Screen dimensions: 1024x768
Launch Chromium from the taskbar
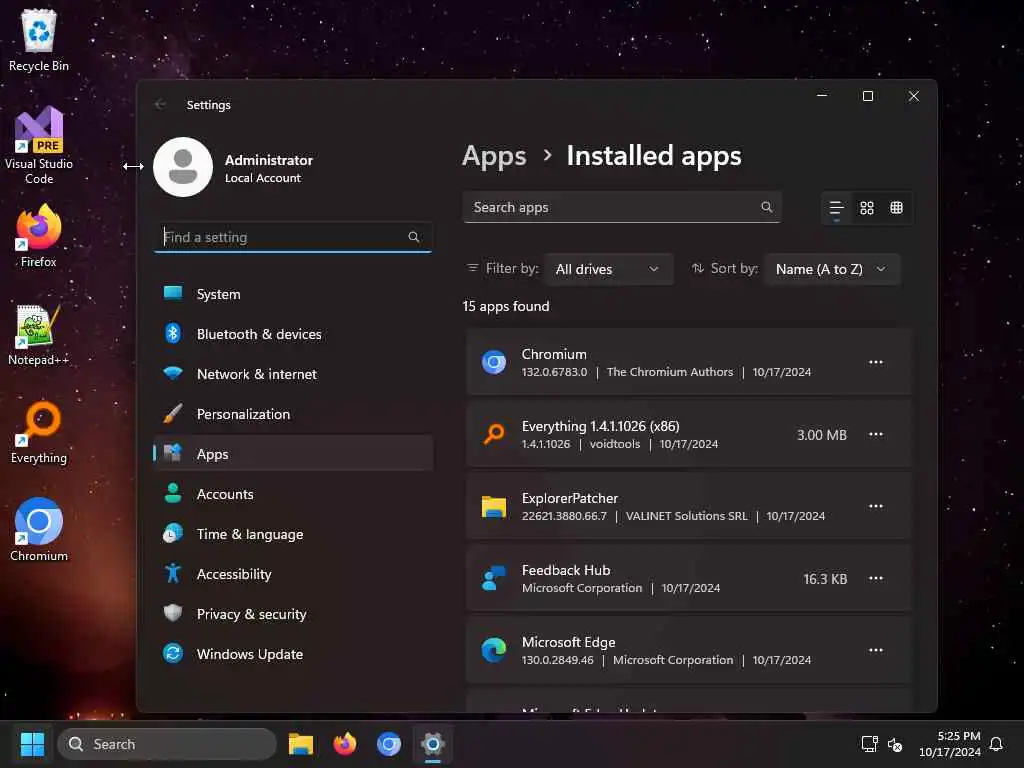[x=389, y=744]
